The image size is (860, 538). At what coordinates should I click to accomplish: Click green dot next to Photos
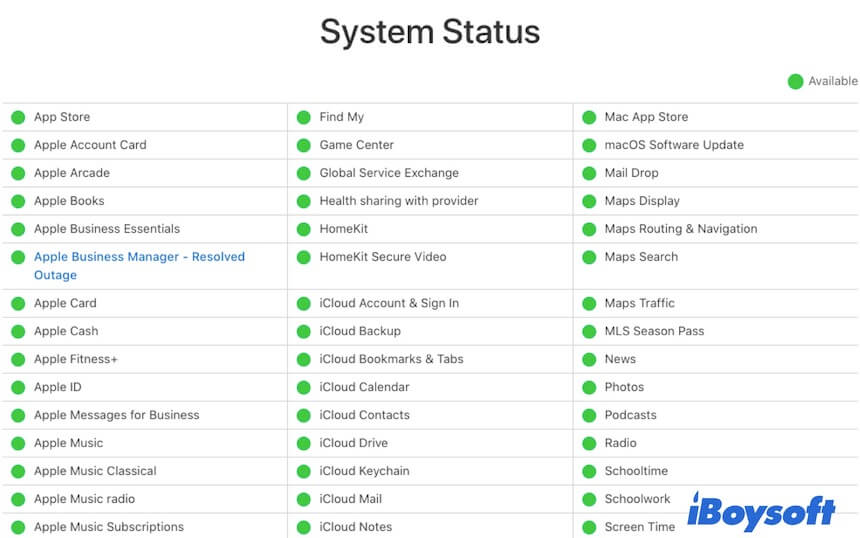click(590, 388)
